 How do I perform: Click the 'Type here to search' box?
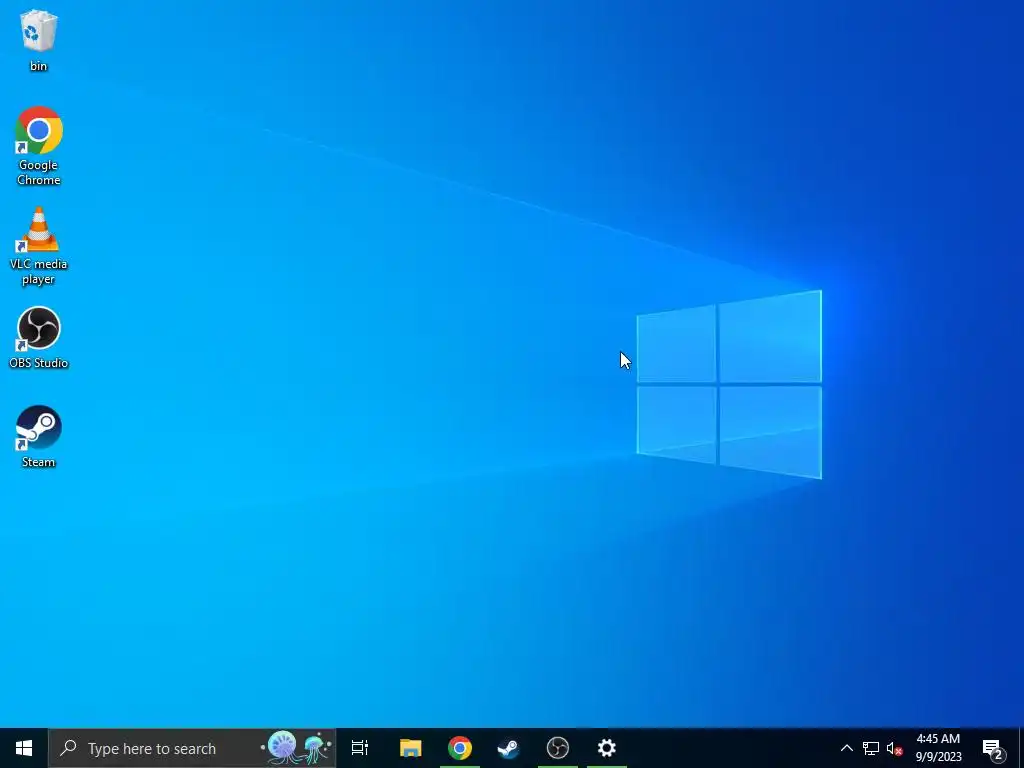pyautogui.click(x=192, y=748)
